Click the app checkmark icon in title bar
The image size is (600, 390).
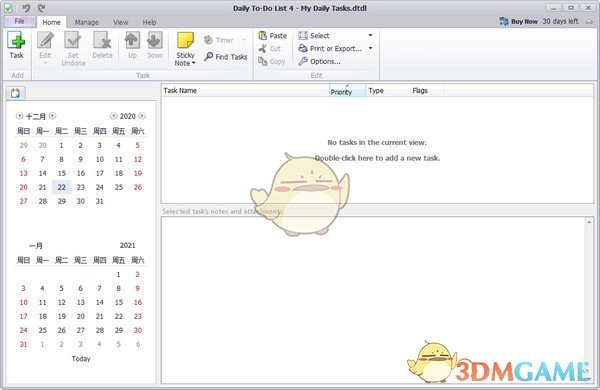[x=8, y=8]
